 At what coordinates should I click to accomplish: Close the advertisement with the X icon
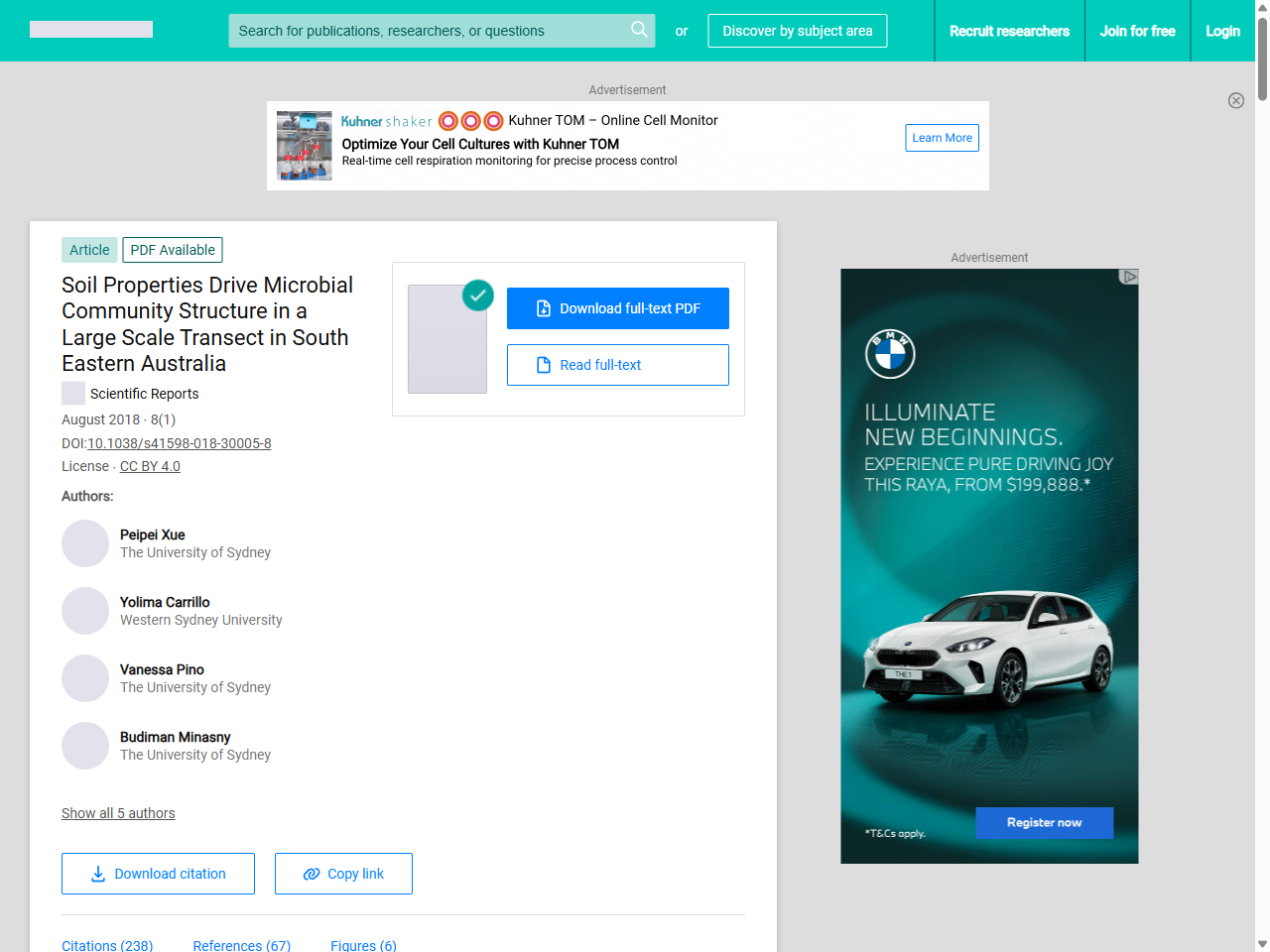[1235, 100]
